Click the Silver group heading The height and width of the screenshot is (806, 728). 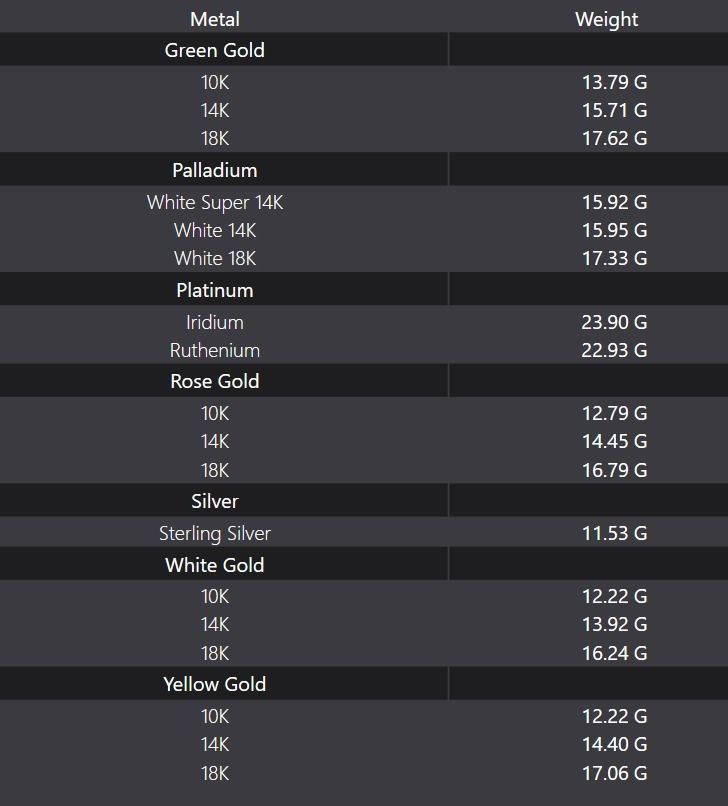point(214,501)
